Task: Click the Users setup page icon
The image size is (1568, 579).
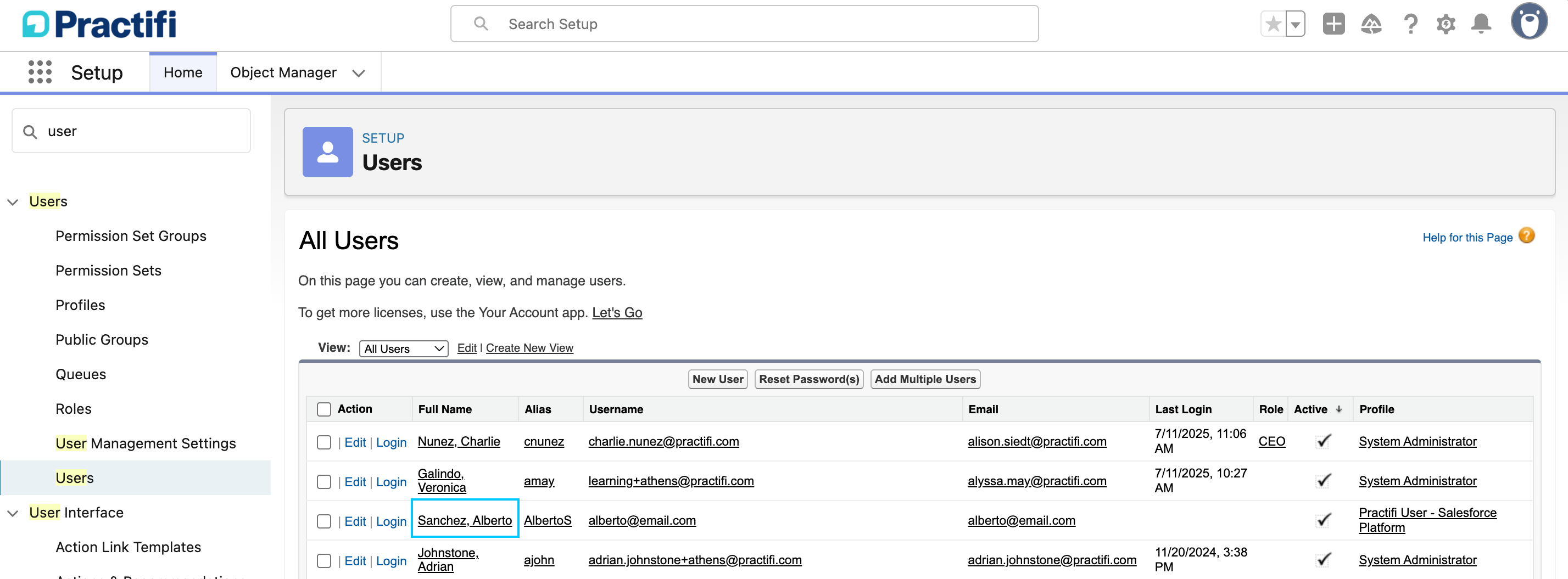Action: [x=327, y=152]
